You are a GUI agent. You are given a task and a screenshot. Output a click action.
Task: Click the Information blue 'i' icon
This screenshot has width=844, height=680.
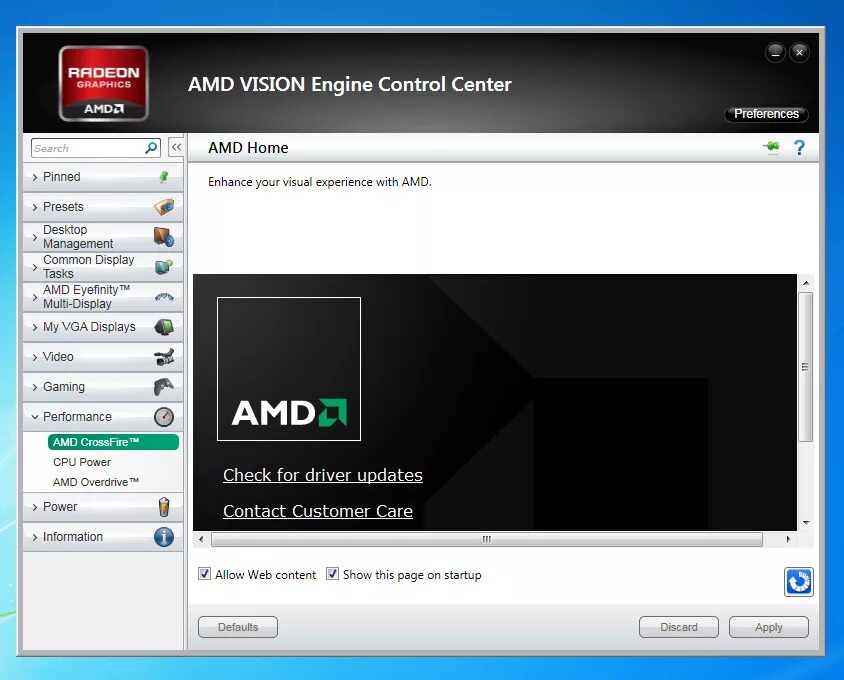tap(164, 537)
